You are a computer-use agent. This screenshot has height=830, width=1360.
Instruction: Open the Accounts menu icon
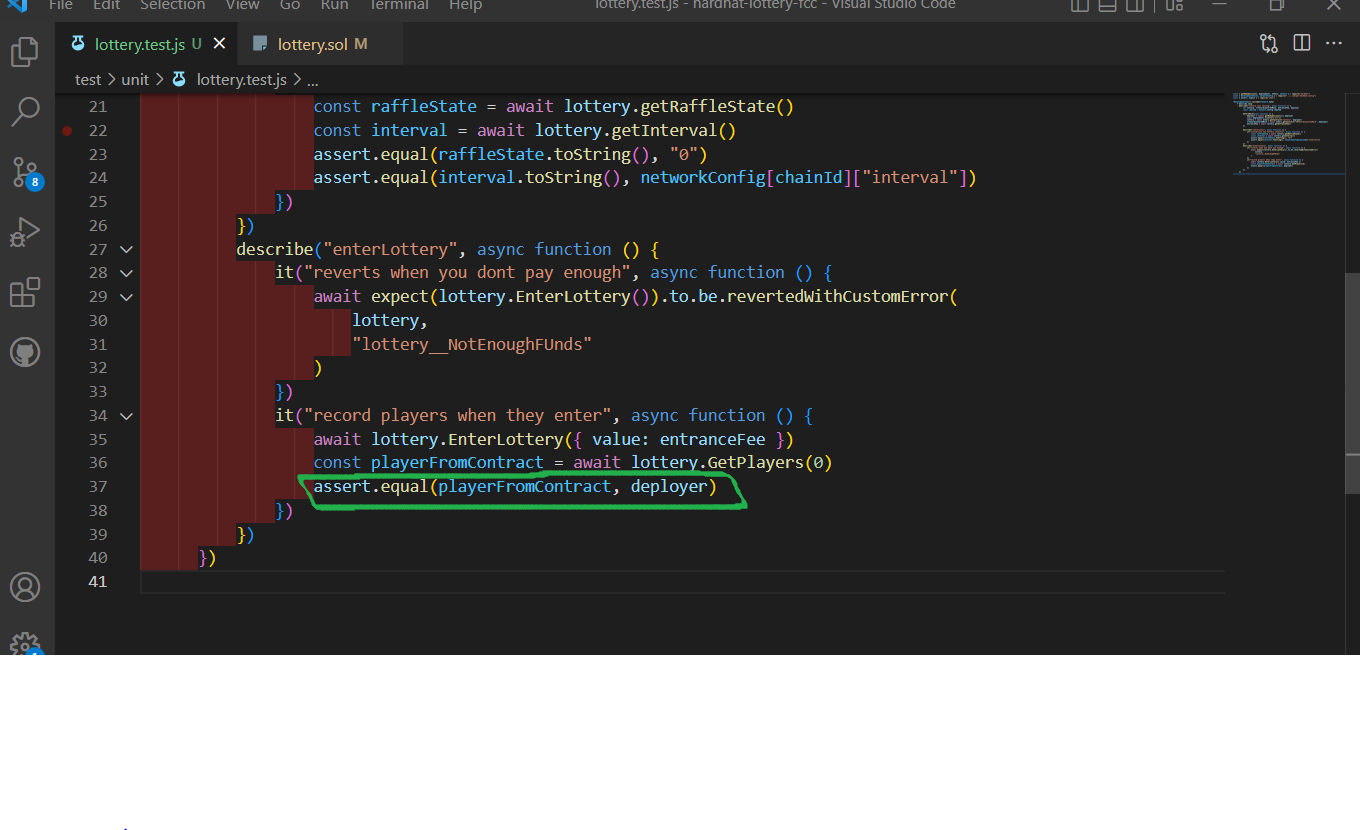(25, 587)
